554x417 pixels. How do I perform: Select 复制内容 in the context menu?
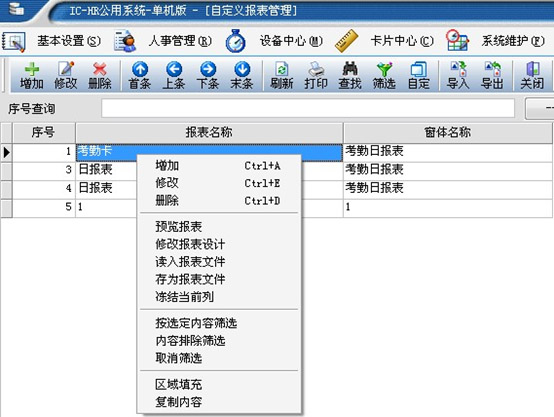(x=178, y=401)
